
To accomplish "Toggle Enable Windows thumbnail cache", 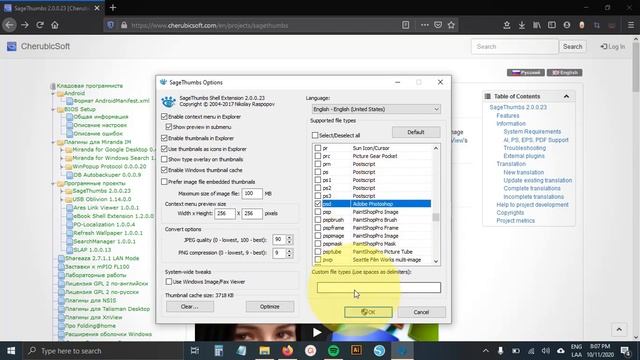I will coord(164,170).
